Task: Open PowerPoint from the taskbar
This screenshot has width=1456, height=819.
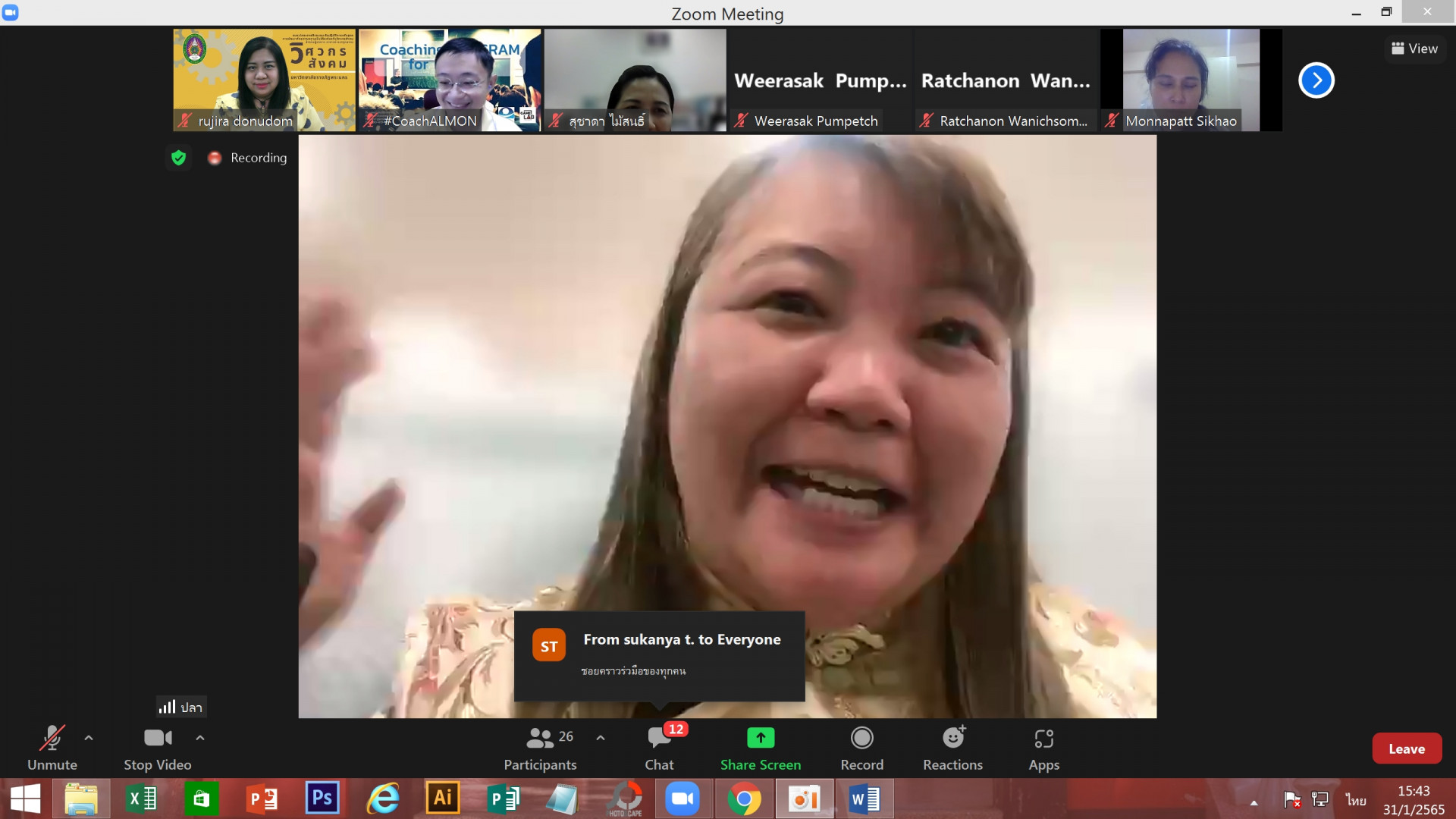Action: click(262, 799)
